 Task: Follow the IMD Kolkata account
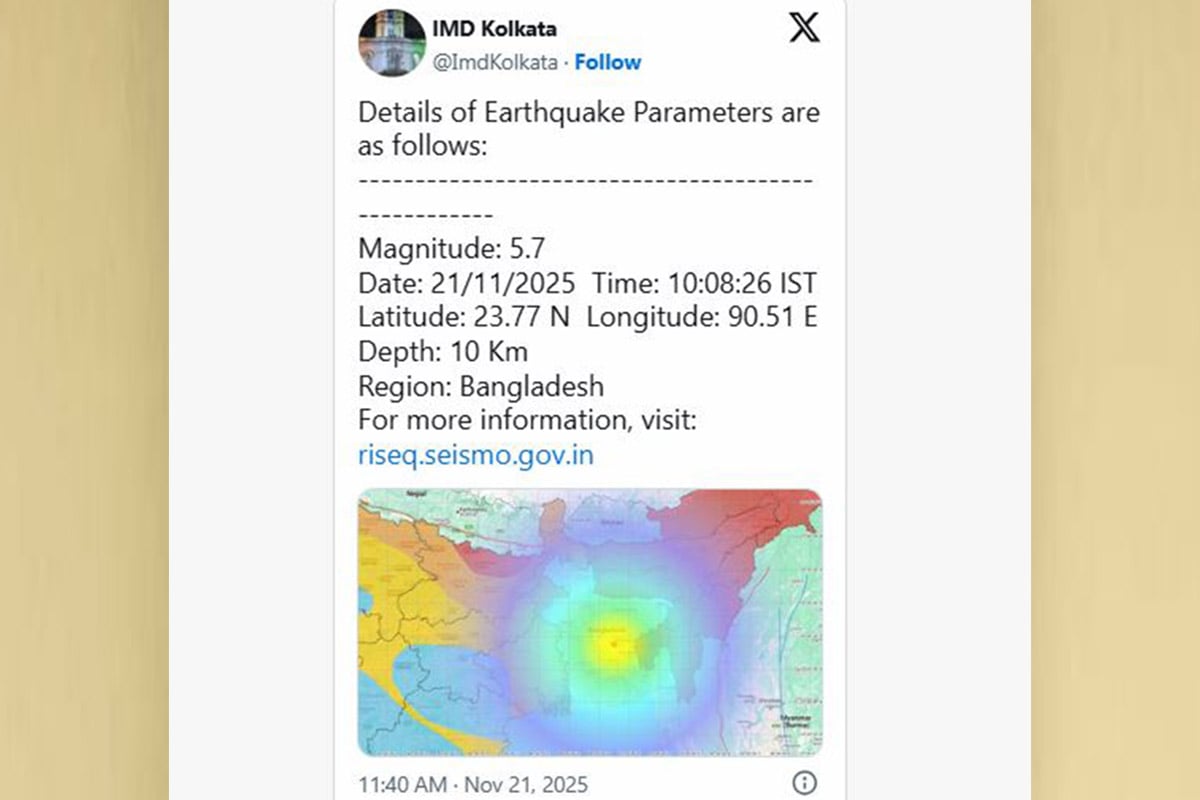point(608,62)
